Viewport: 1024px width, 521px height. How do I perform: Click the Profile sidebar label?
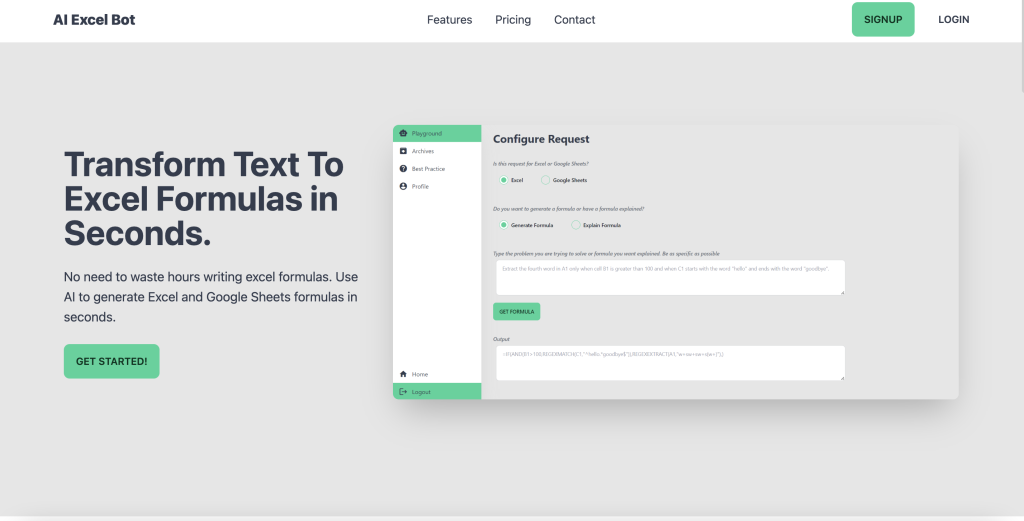[420, 187]
